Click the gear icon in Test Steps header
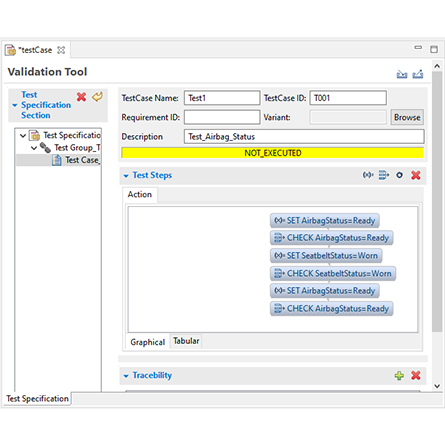445x445 pixels. coord(399,175)
